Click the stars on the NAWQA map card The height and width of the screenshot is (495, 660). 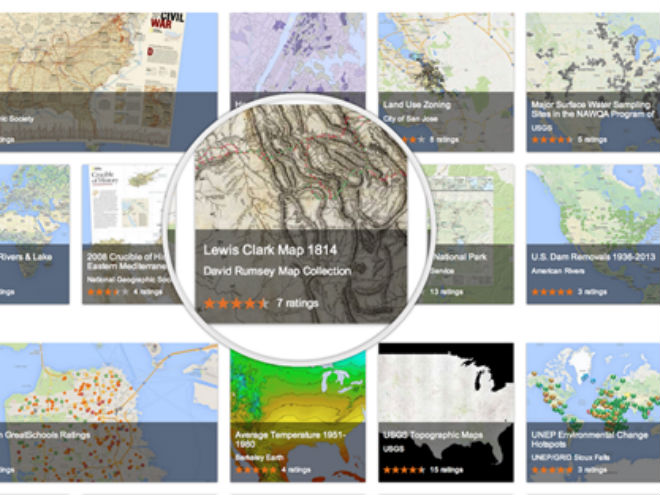coord(552,139)
